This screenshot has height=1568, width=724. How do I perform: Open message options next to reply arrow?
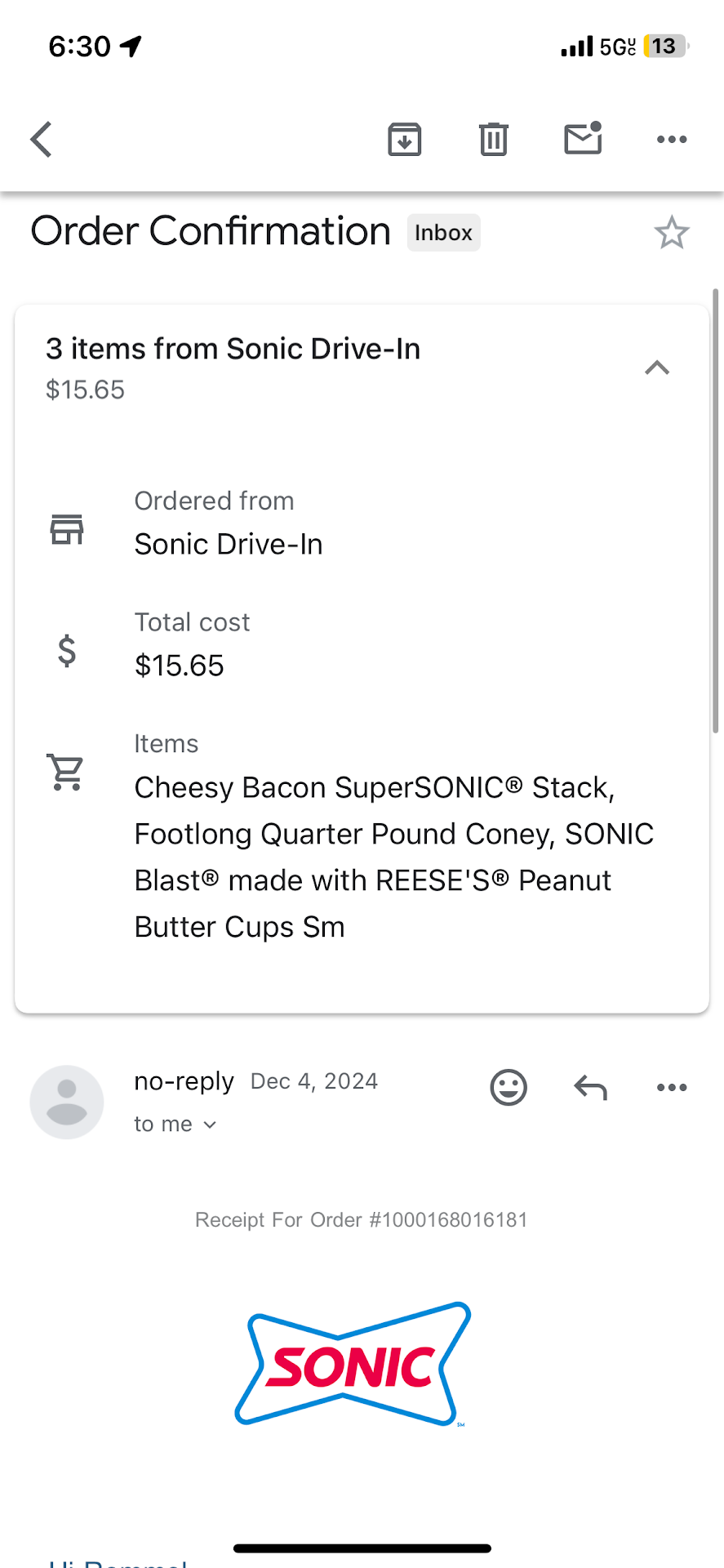(672, 1088)
